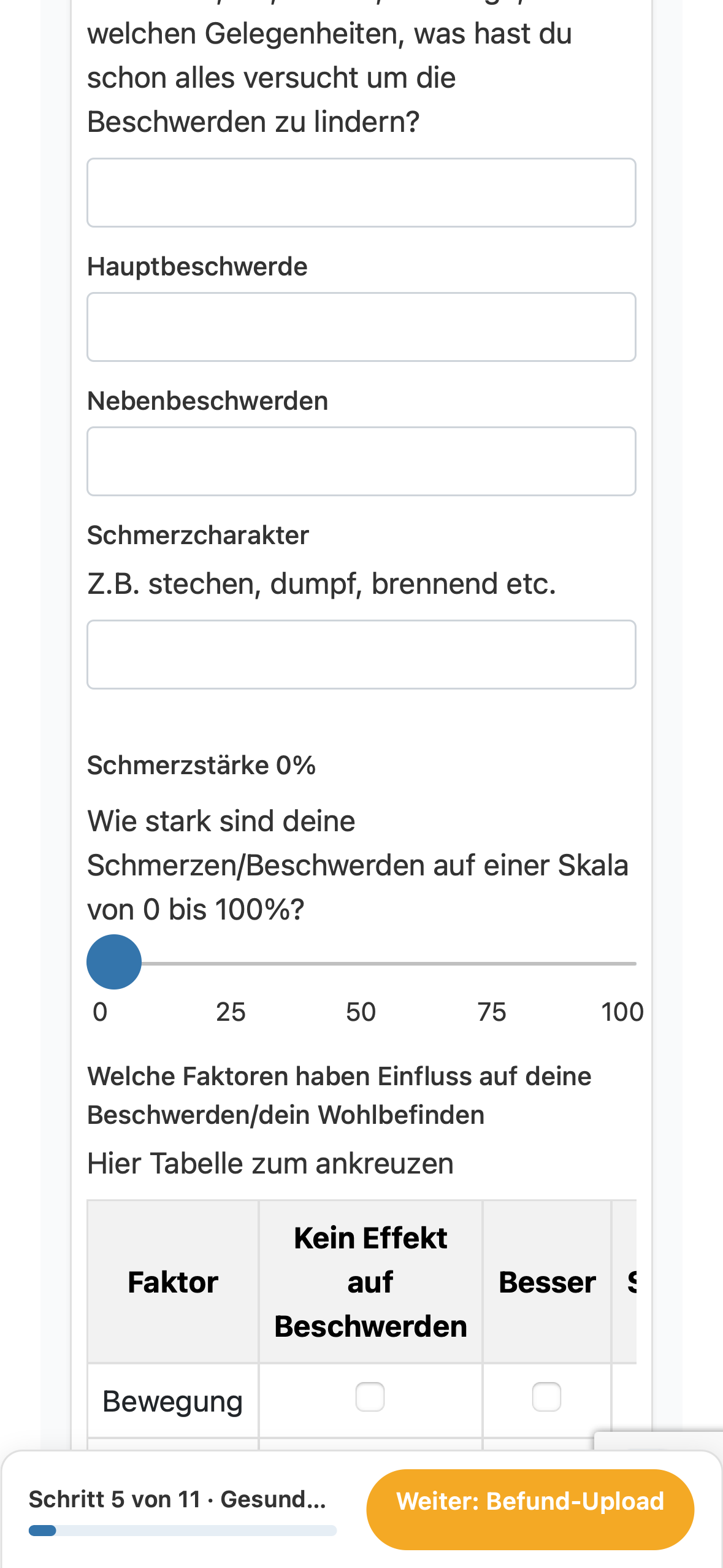The image size is (723, 1568).
Task: Click the 75 tick label under the slider
Action: pyautogui.click(x=492, y=1012)
